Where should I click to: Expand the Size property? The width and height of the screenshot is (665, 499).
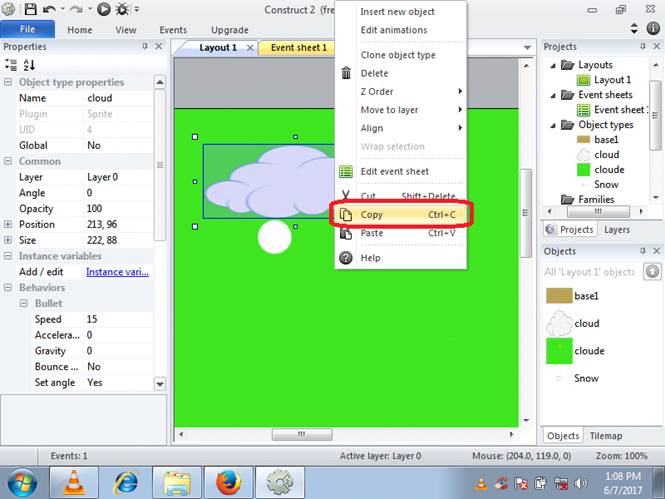[x=8, y=240]
